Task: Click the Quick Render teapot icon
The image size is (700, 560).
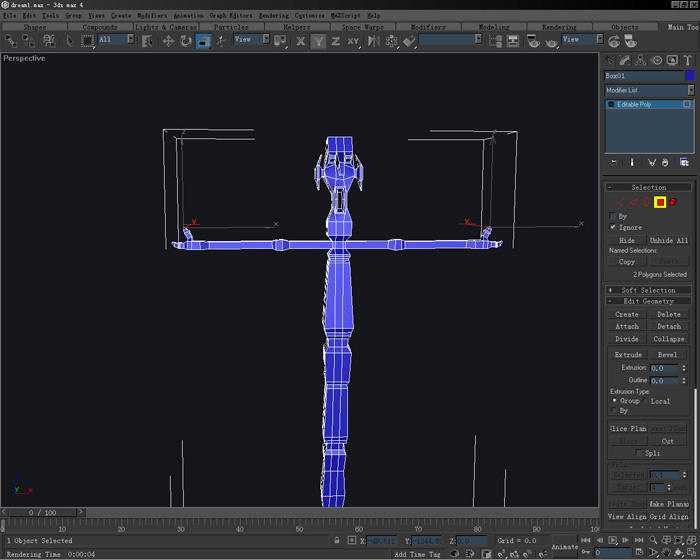Action: 551,42
